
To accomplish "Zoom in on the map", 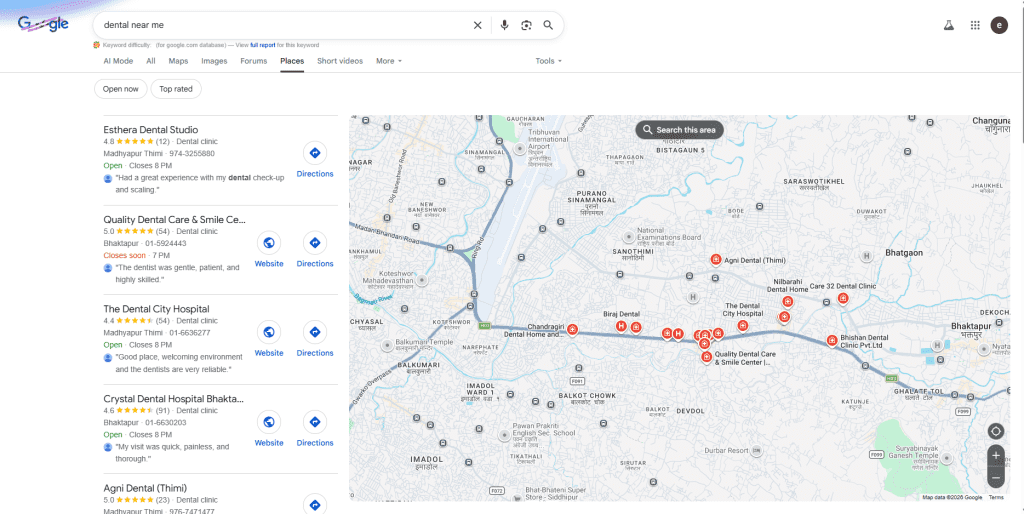I will click(995, 455).
